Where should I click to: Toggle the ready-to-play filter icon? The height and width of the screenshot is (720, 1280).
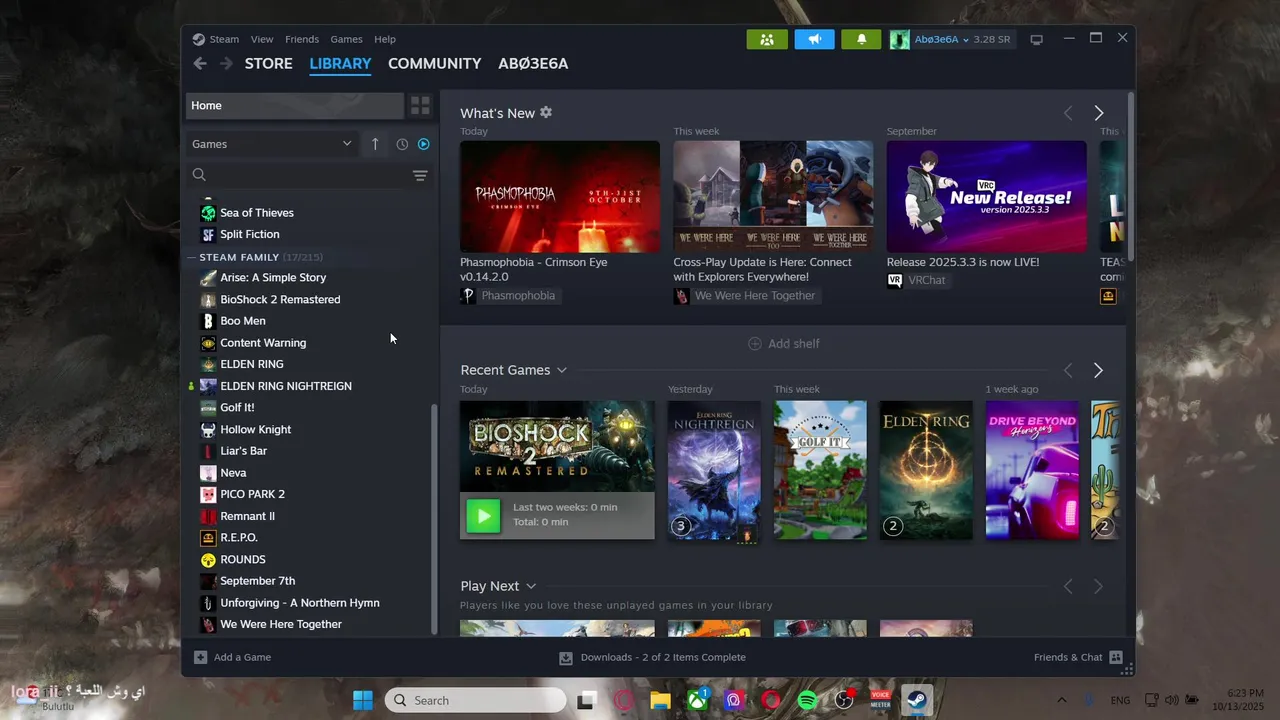coord(424,144)
